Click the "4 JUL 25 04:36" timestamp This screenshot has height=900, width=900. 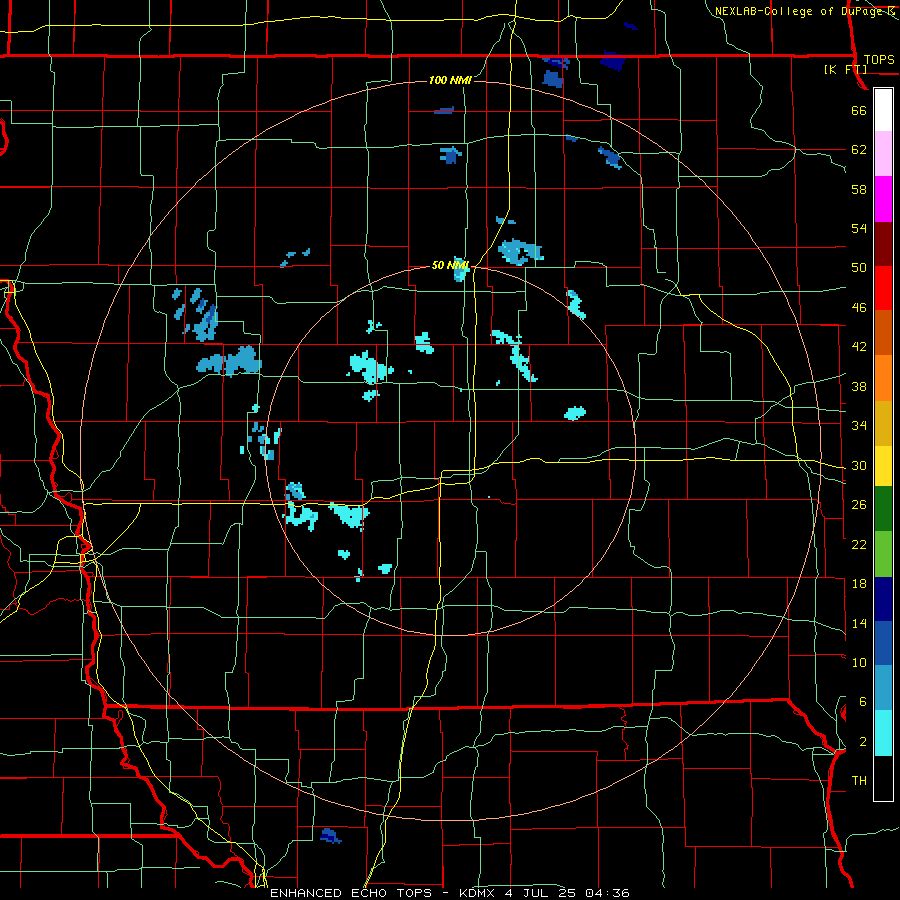[567, 893]
